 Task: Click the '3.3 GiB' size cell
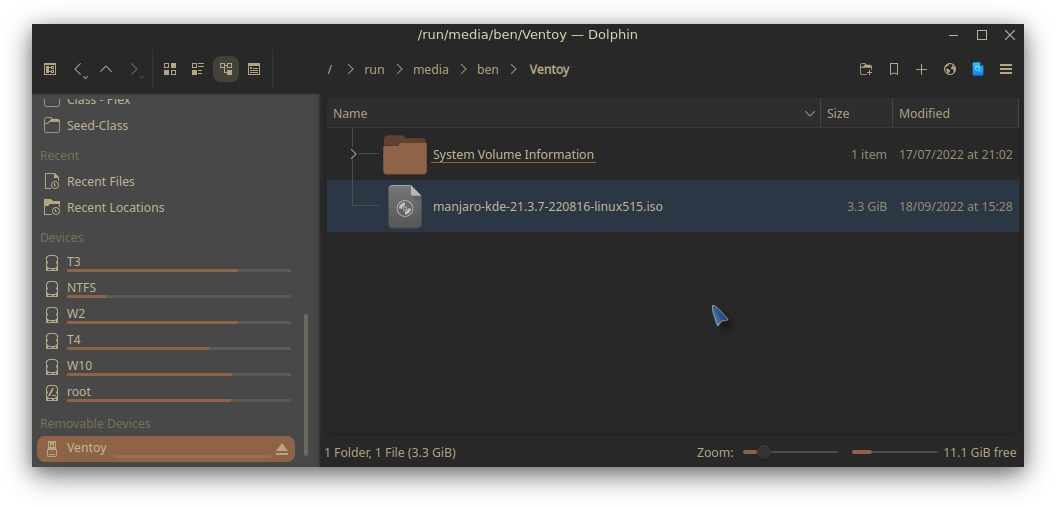tap(867, 207)
